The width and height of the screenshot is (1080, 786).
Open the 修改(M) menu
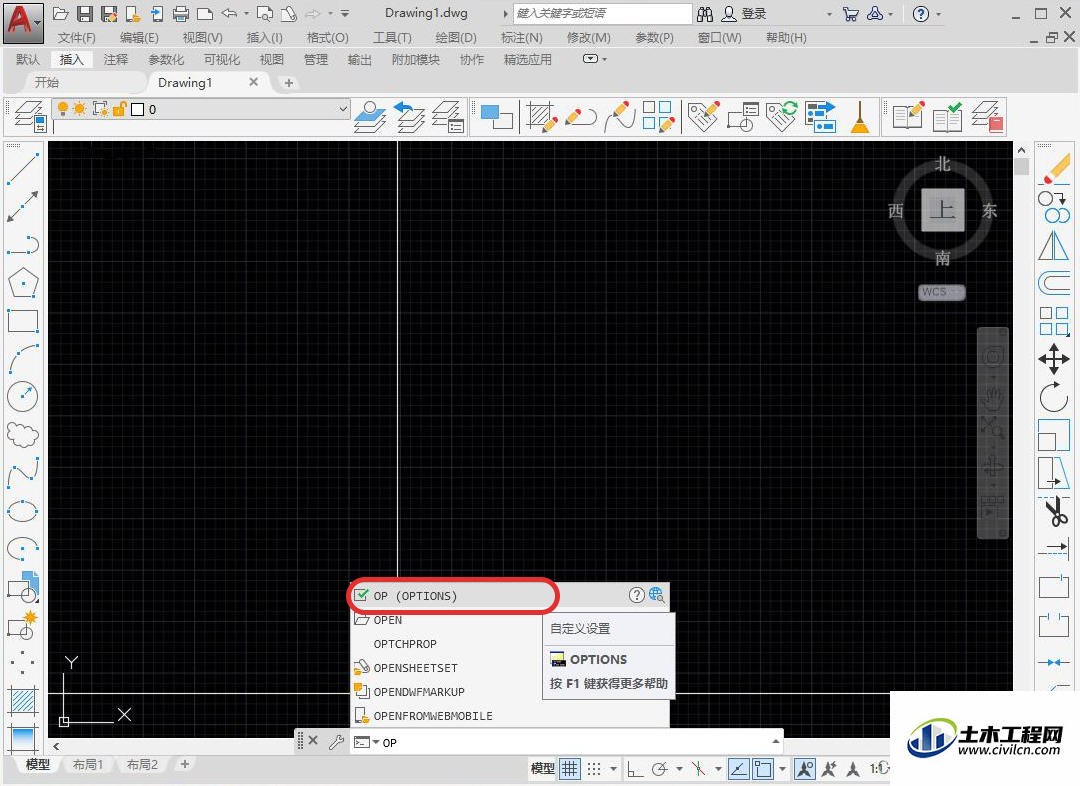tap(589, 38)
